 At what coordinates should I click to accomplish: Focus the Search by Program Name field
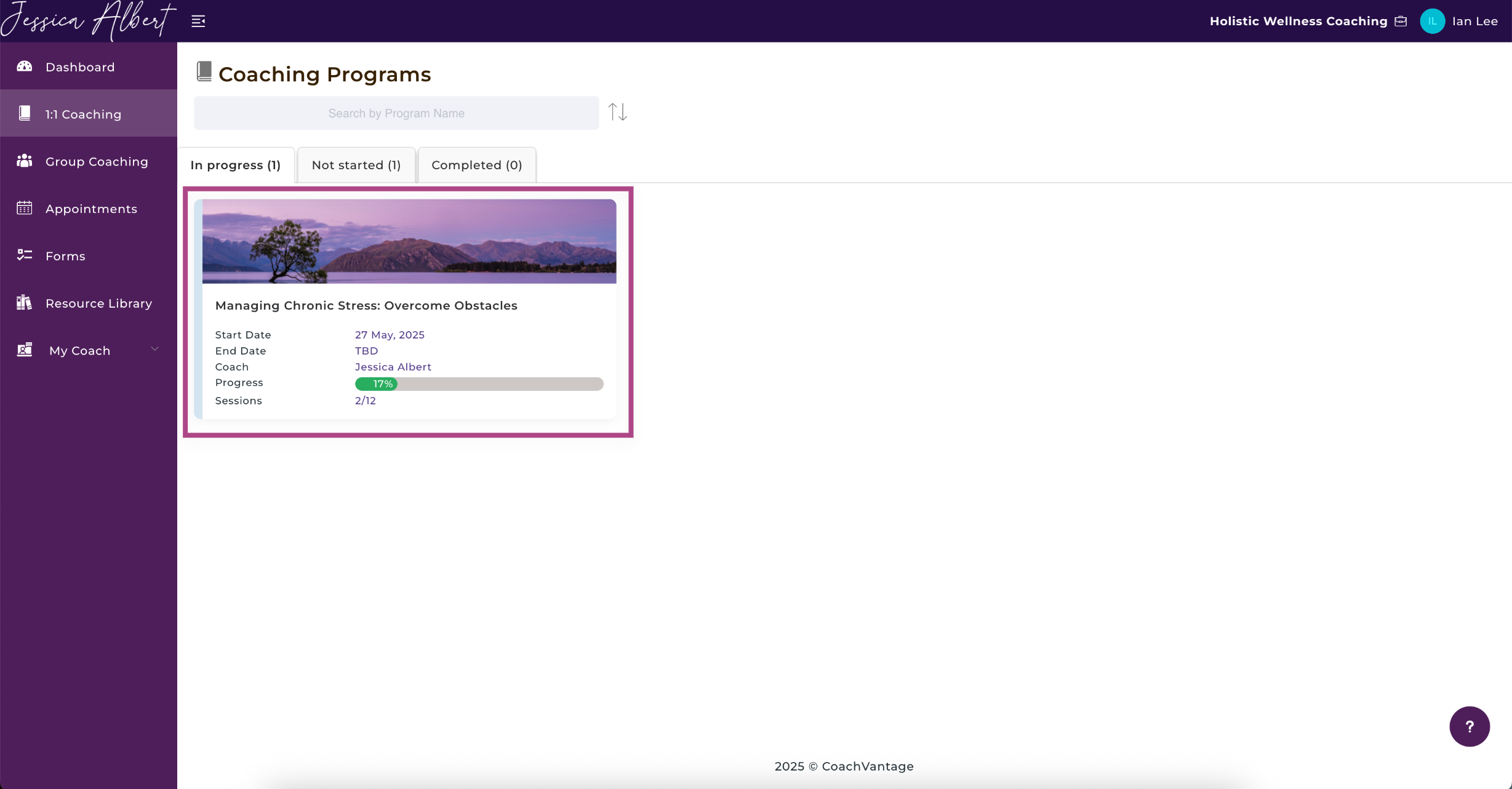[396, 113]
